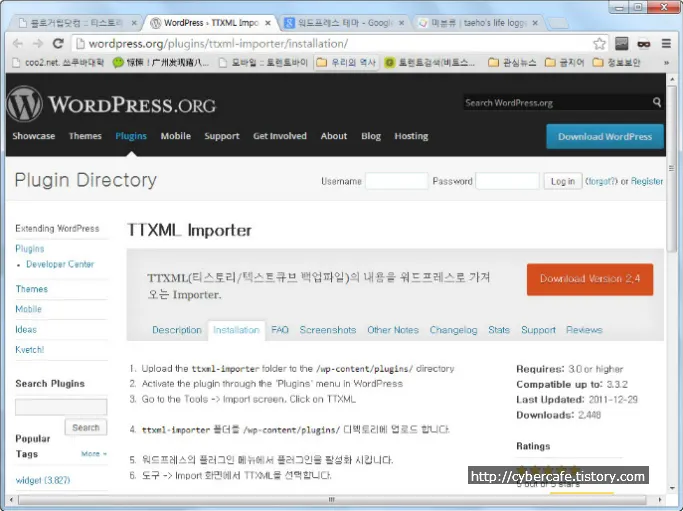Open the About navigation item
Image resolution: width=683 pixels, height=511 pixels.
[334, 136]
